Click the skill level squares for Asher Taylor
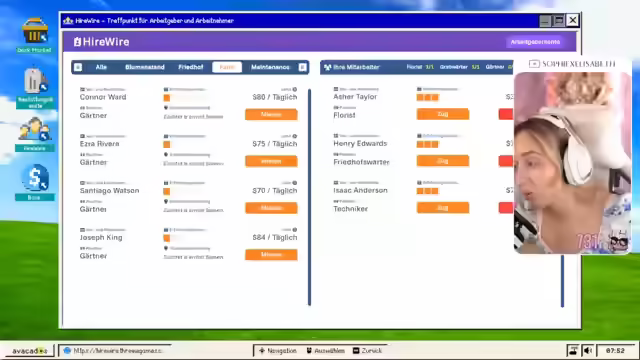Viewport: 640px width, 360px height. point(427,97)
